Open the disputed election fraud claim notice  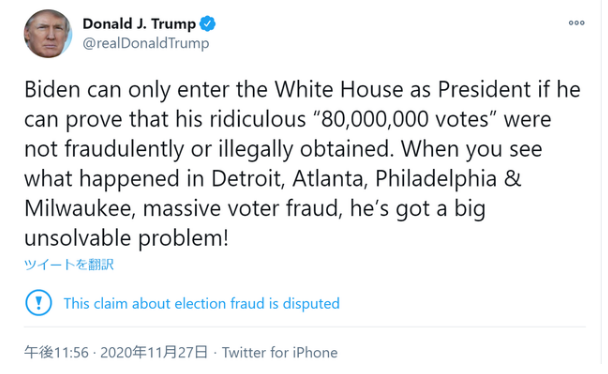pyautogui.click(x=202, y=303)
